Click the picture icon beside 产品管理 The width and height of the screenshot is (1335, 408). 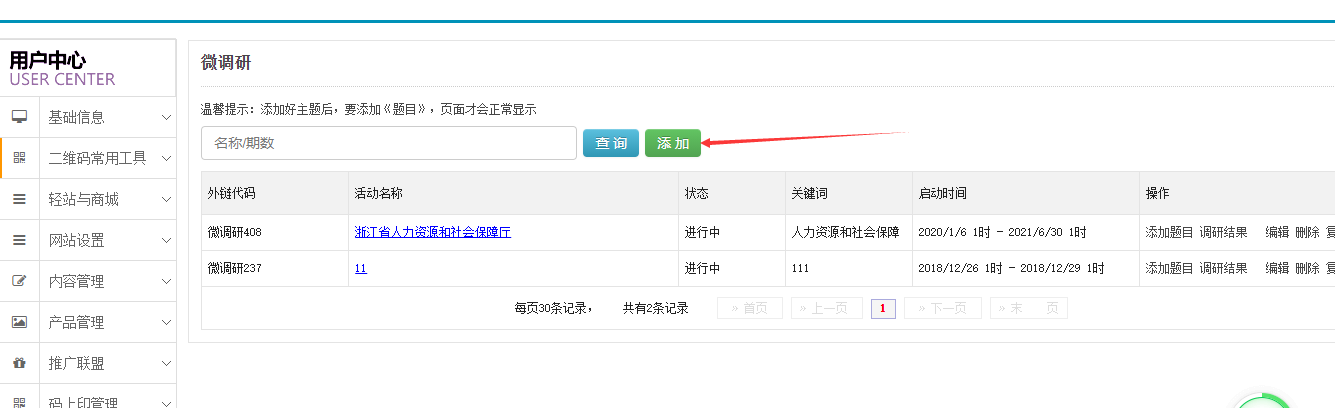pos(19,322)
